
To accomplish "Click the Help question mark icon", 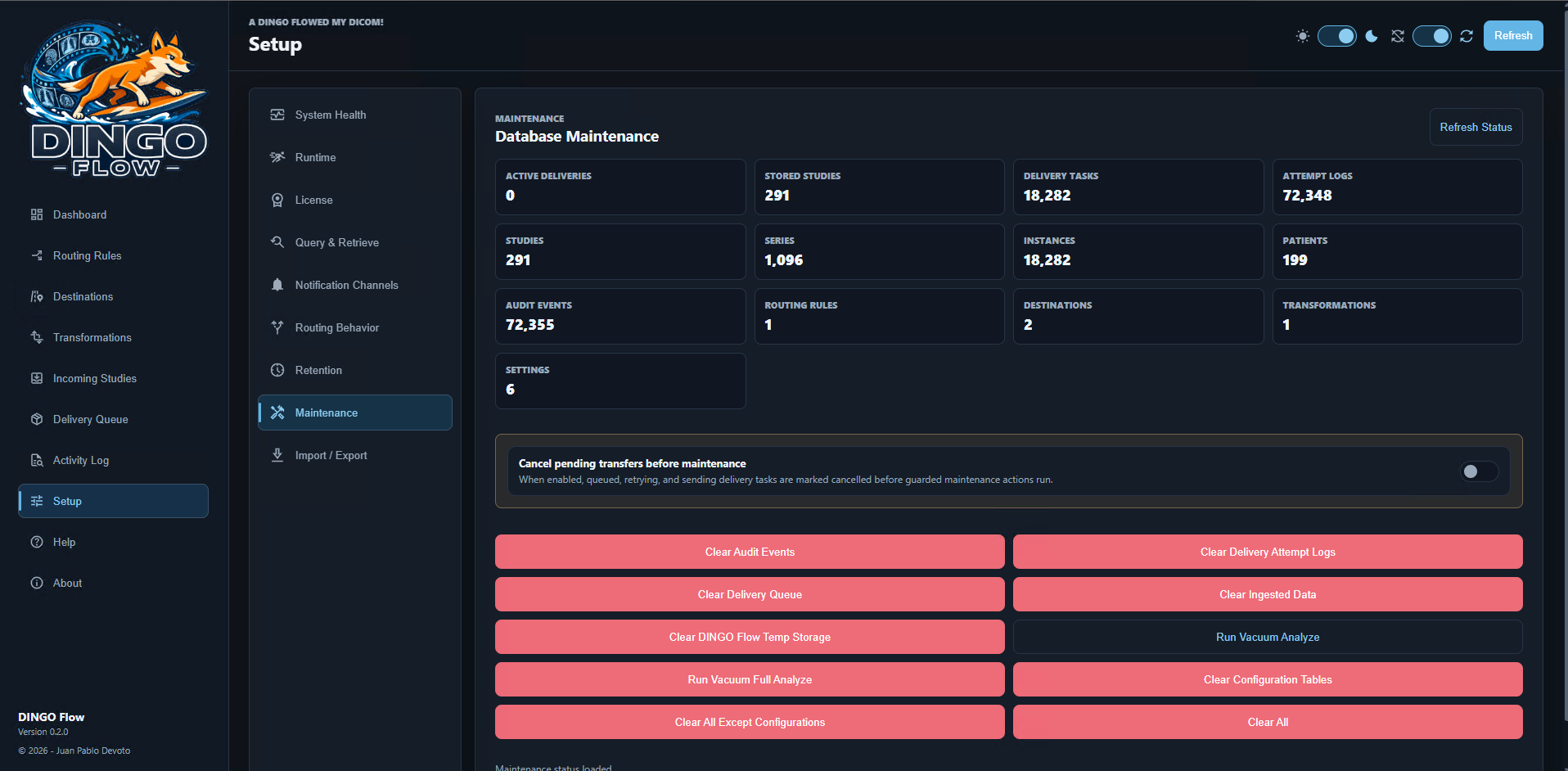I will click(37, 542).
